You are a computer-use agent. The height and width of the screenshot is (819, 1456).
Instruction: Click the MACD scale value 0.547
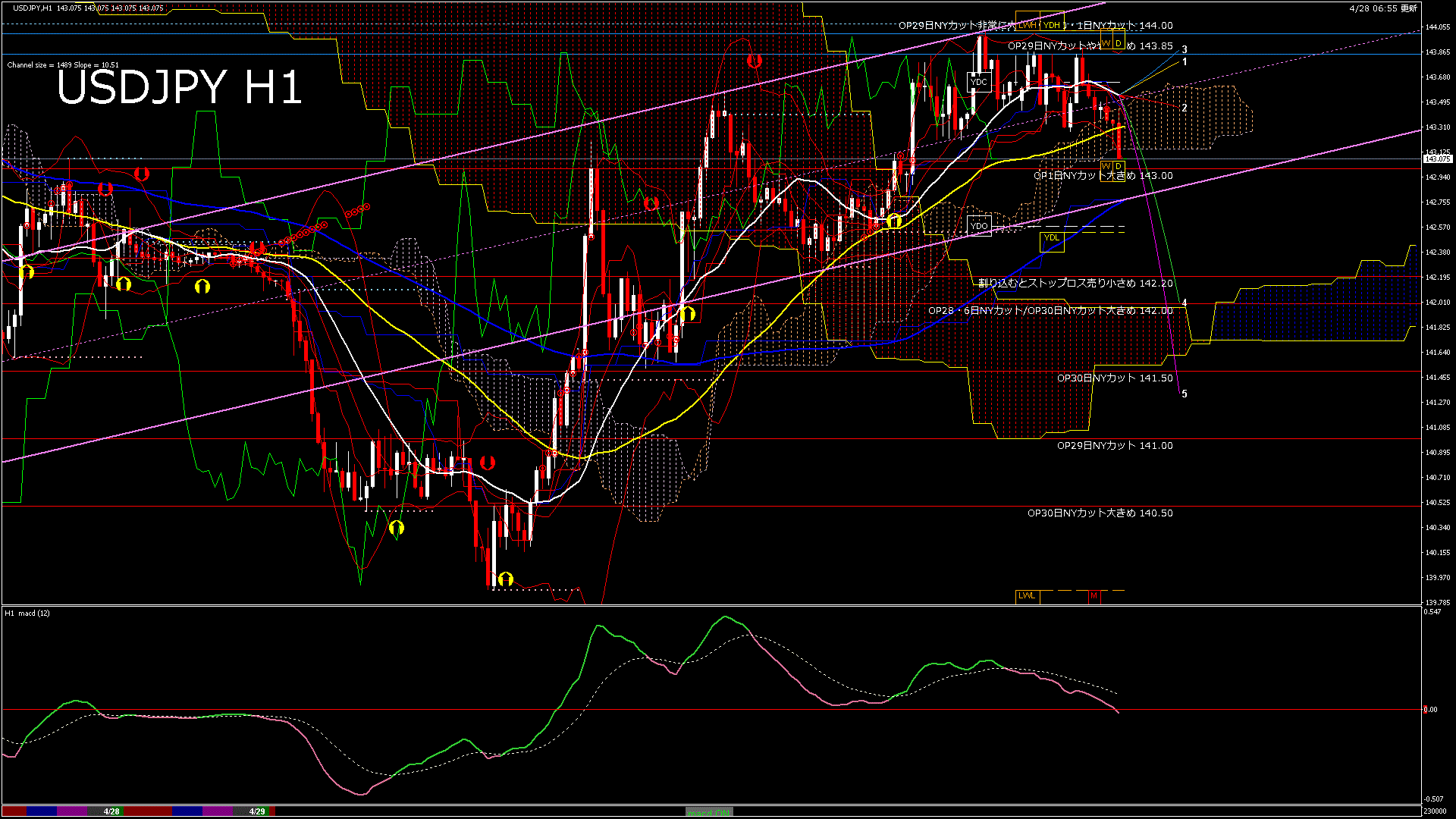coord(1434,611)
